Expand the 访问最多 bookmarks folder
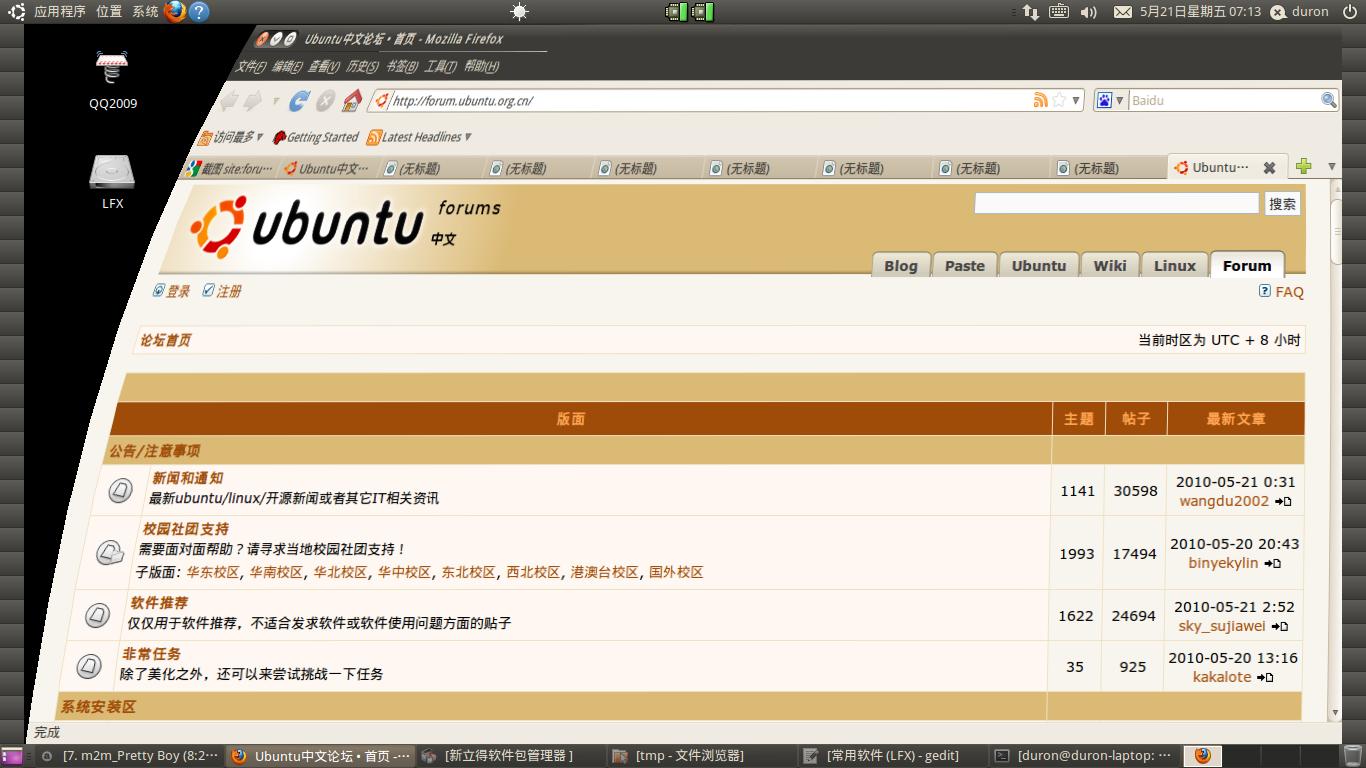Viewport: 1366px width, 768px height. (231, 137)
